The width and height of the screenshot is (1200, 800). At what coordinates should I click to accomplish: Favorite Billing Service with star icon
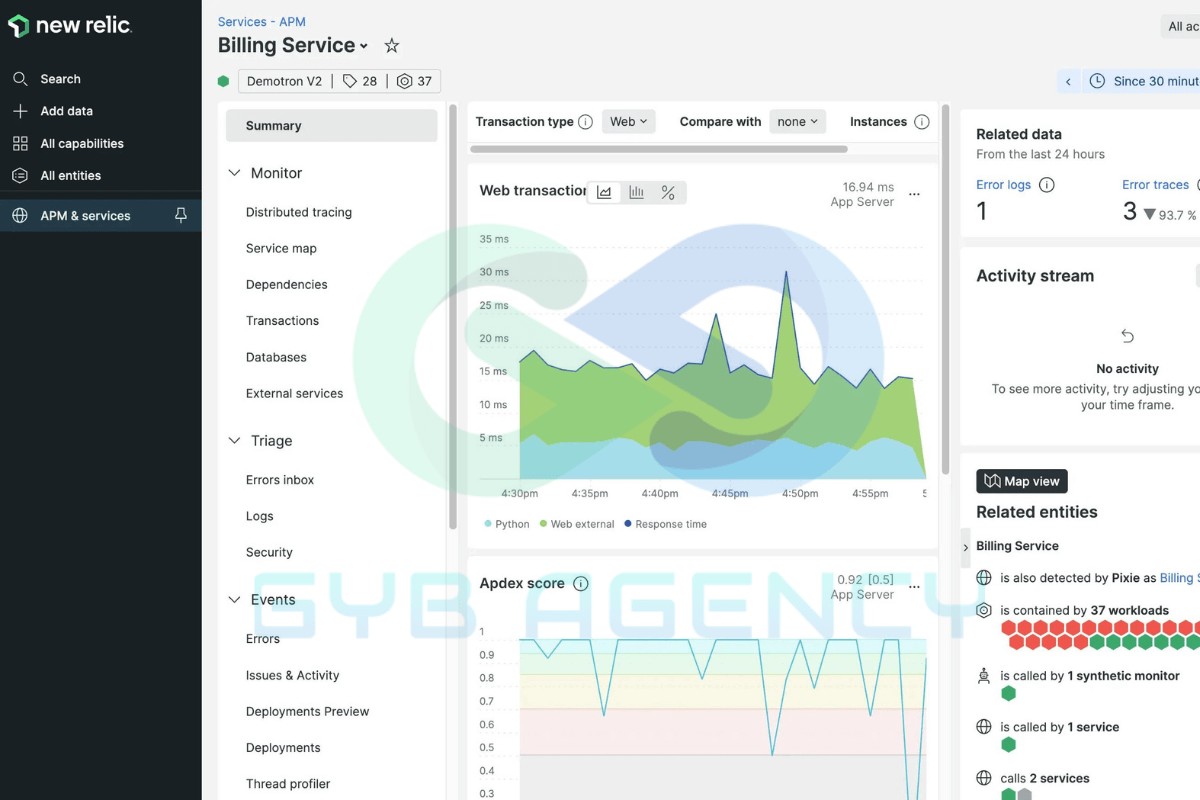click(392, 45)
